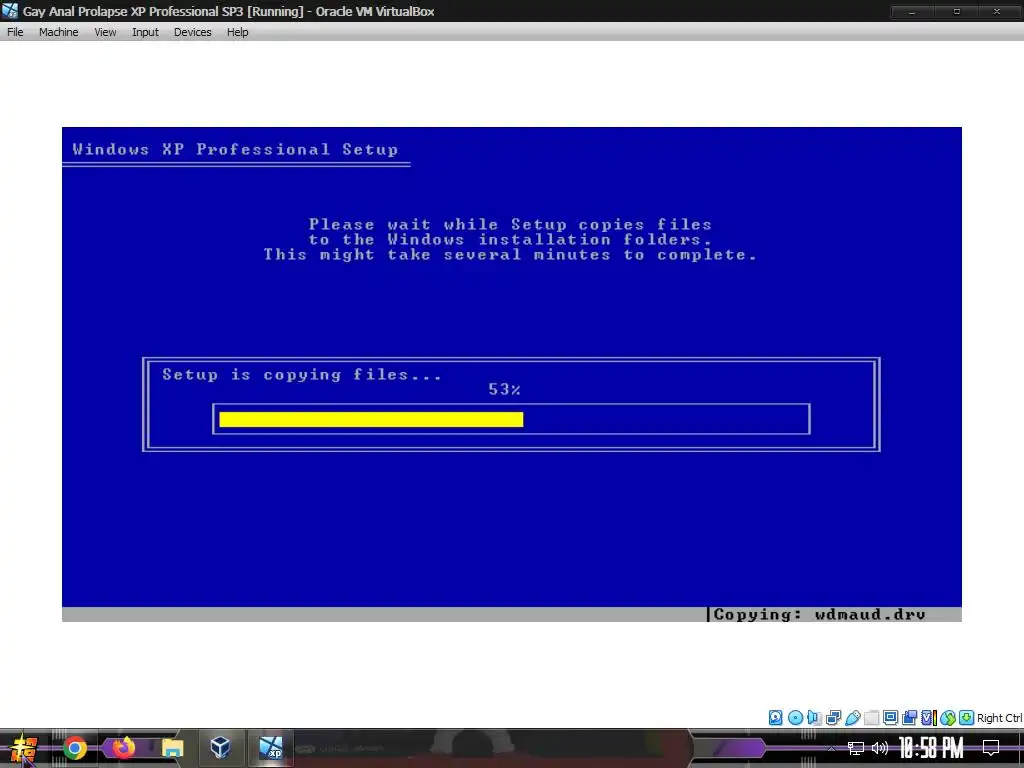1024x768 pixels.
Task: Open the Windows Start button
Action: click(x=24, y=748)
